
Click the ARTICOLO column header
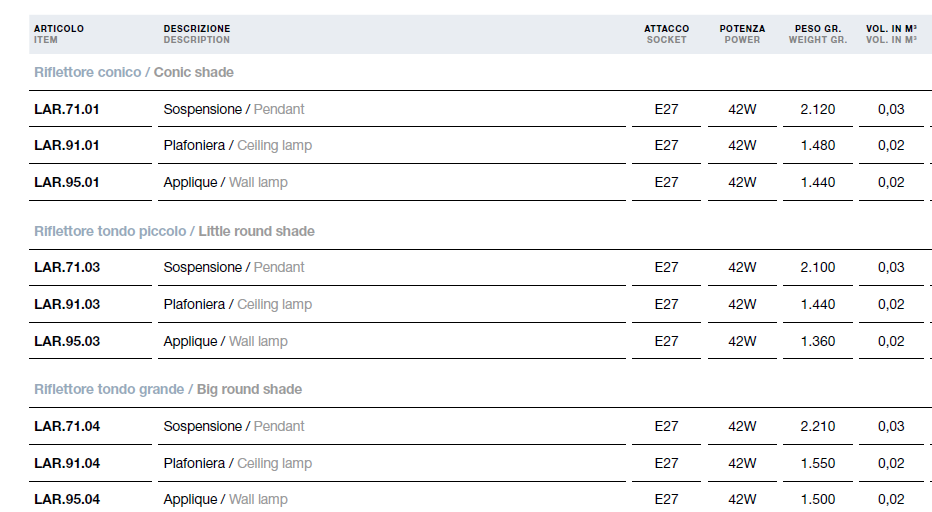coord(59,34)
